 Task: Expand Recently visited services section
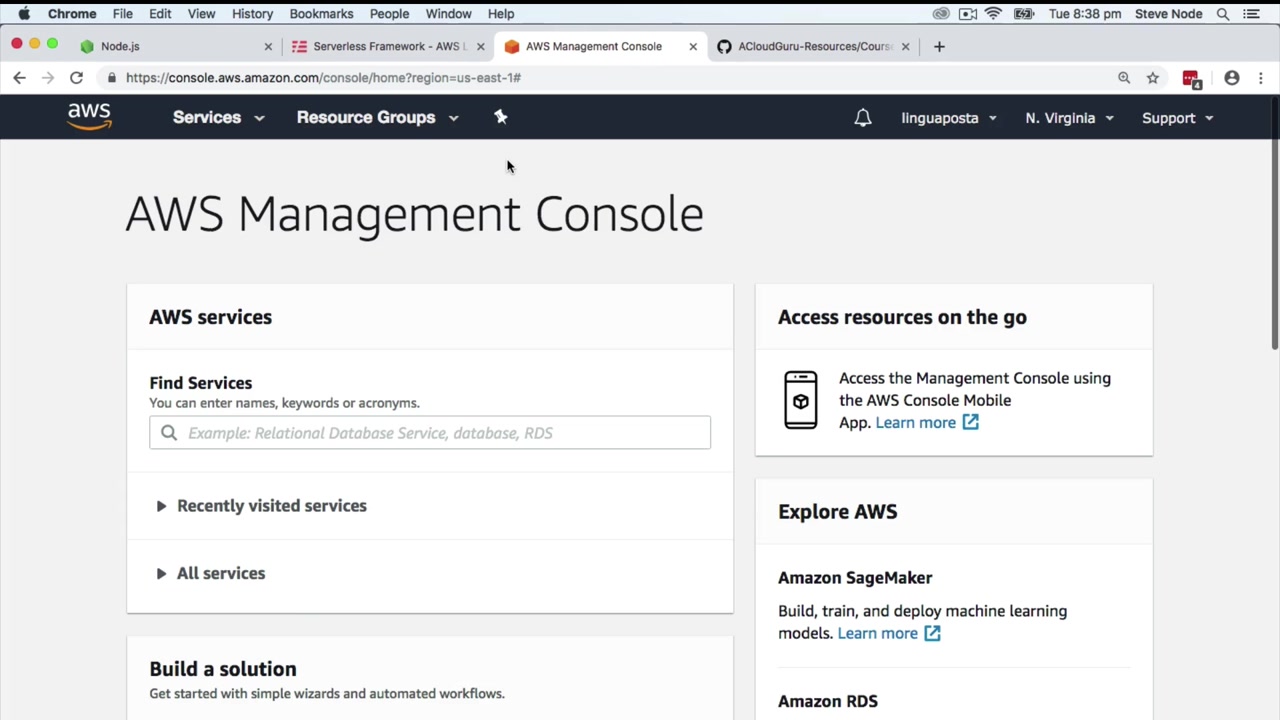[x=271, y=506]
